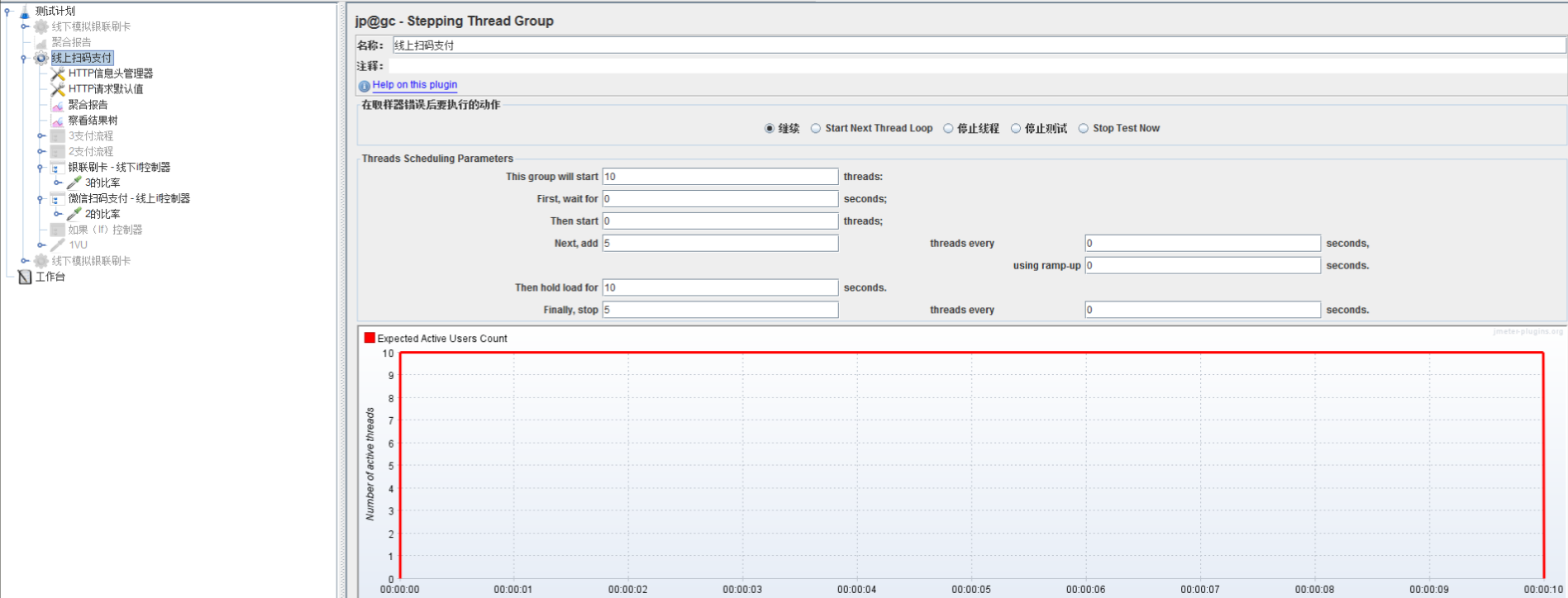Expand the 3支付流程 node
1568x598 pixels.
coord(41,136)
